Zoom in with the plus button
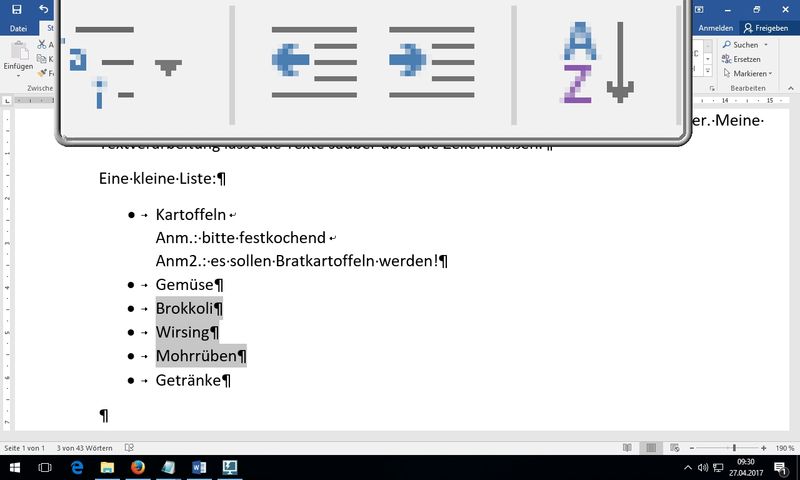 click(x=763, y=448)
